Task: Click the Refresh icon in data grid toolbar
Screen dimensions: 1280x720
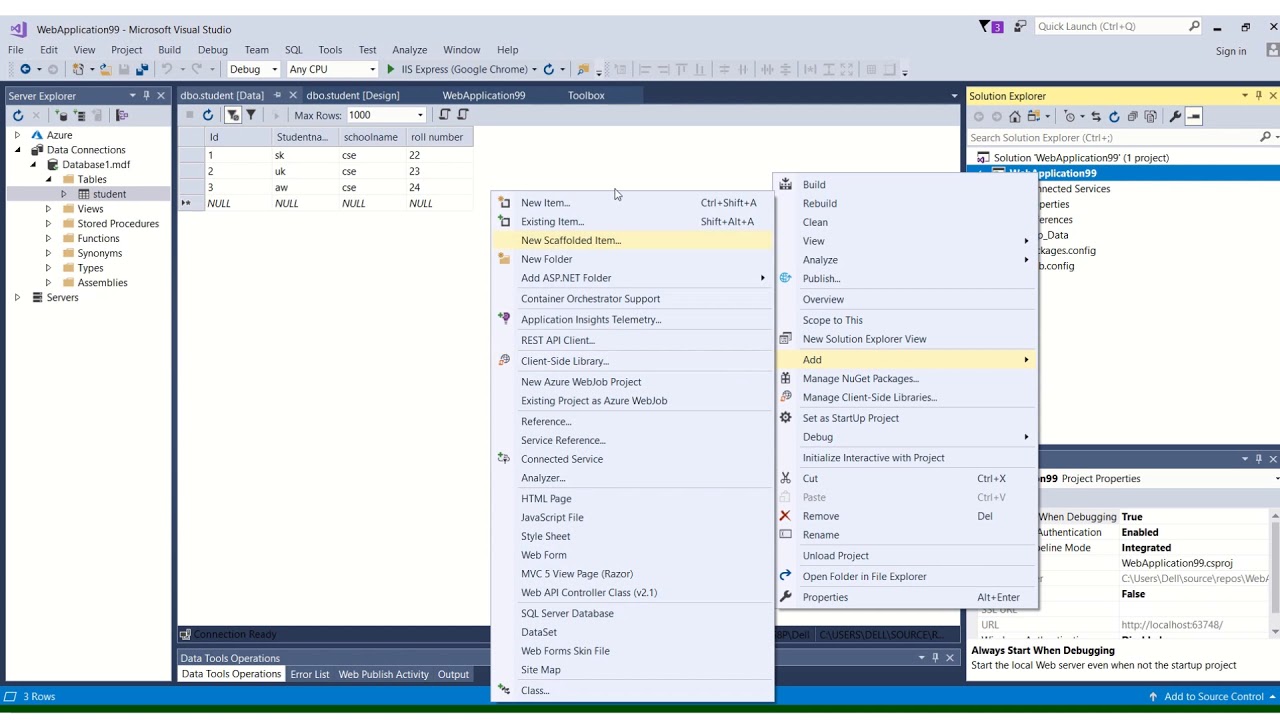Action: [x=208, y=115]
